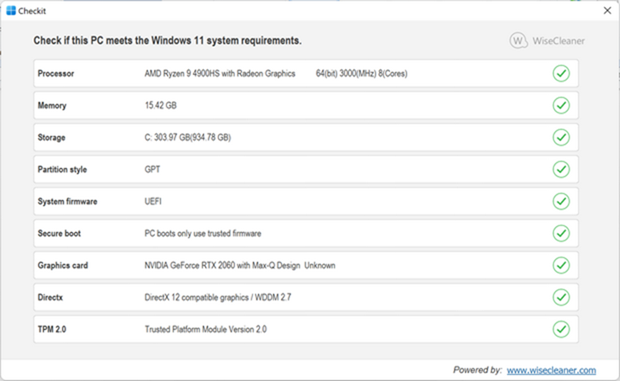The width and height of the screenshot is (620, 381).
Task: Click the System firmware checkmark icon
Action: click(561, 201)
